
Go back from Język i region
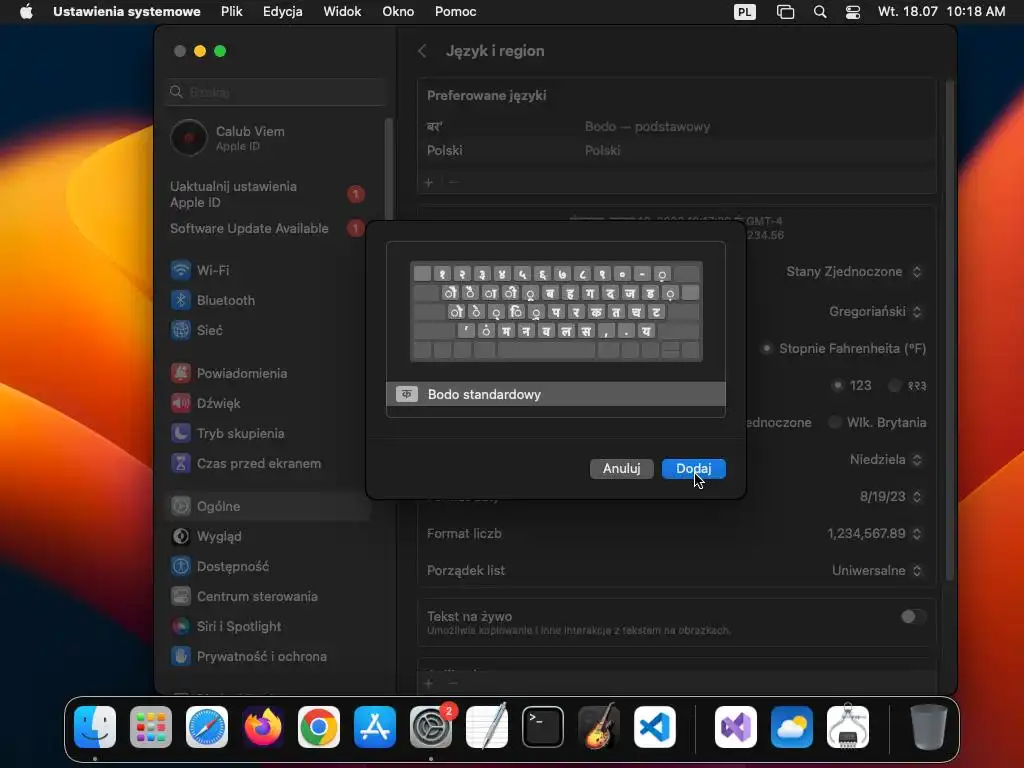point(423,51)
